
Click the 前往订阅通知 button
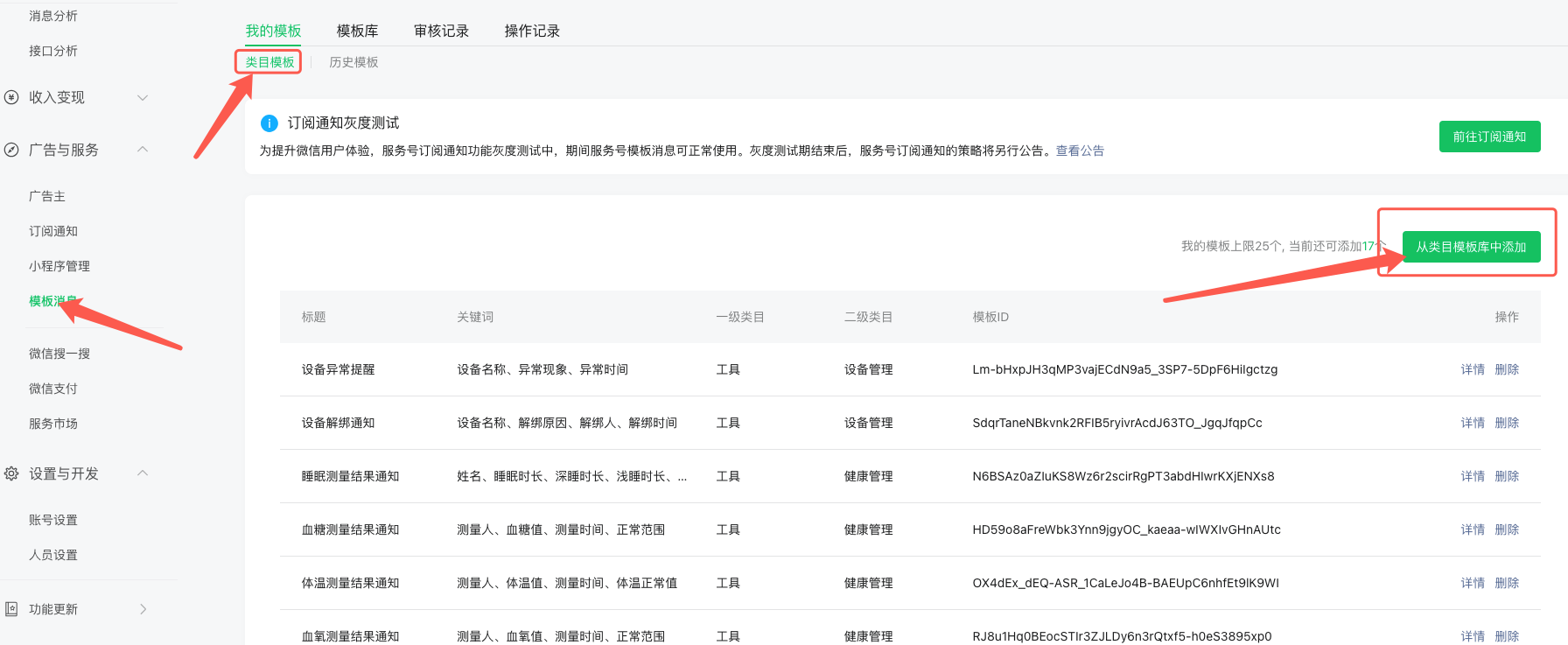[1489, 137]
